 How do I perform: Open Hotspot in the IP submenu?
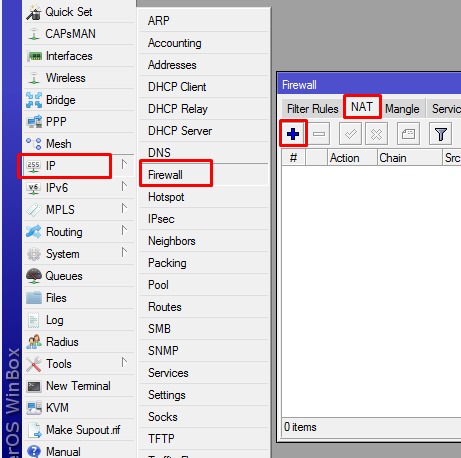tap(204, 197)
